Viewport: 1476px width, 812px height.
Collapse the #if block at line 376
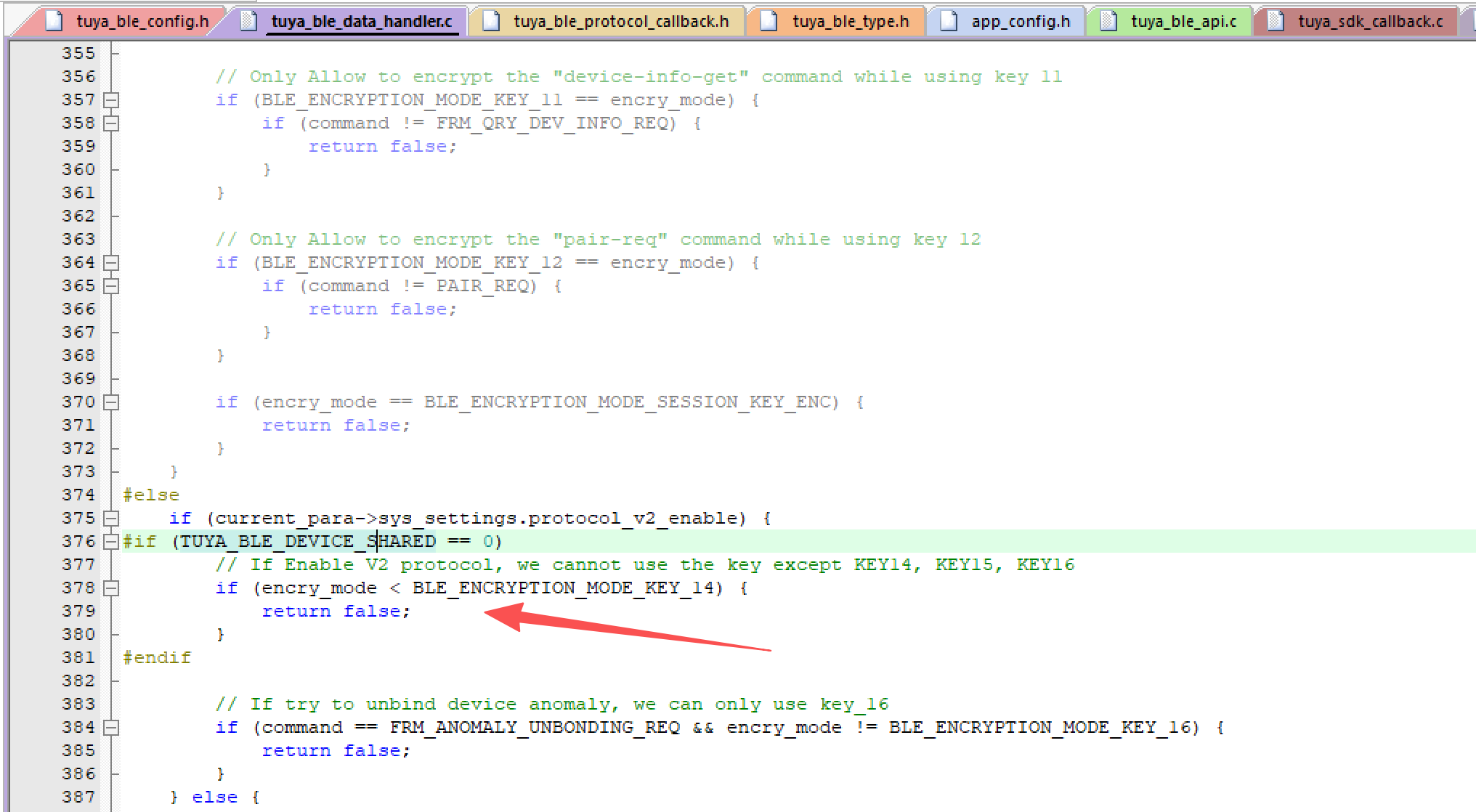[111, 542]
